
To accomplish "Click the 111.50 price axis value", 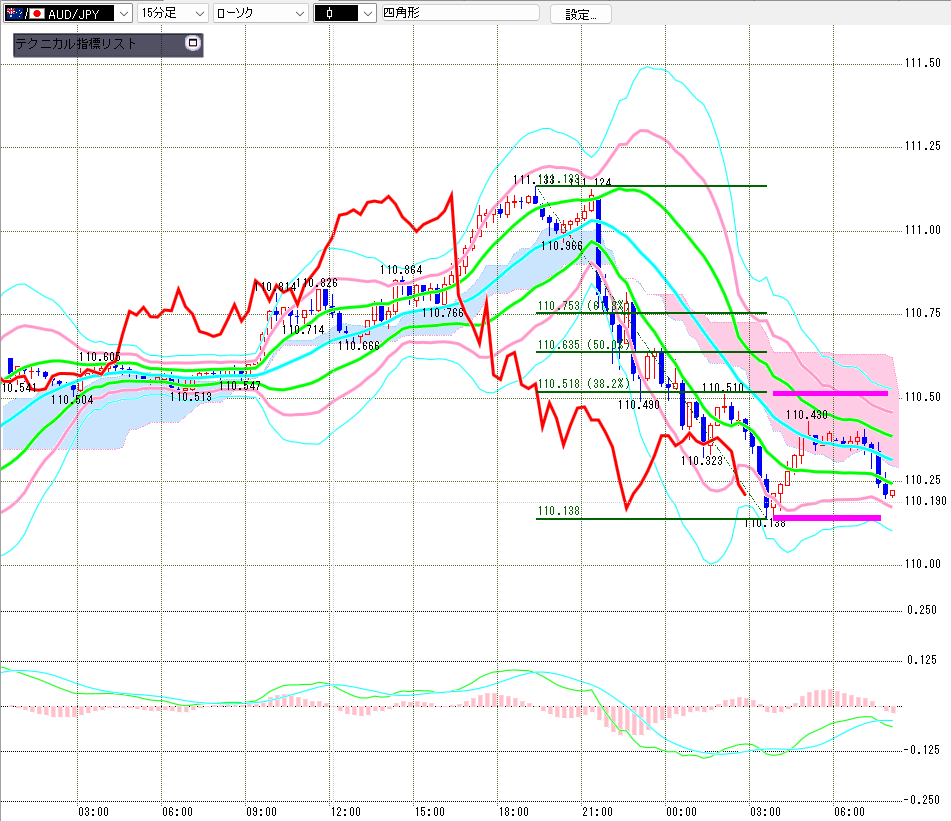I will tap(922, 63).
